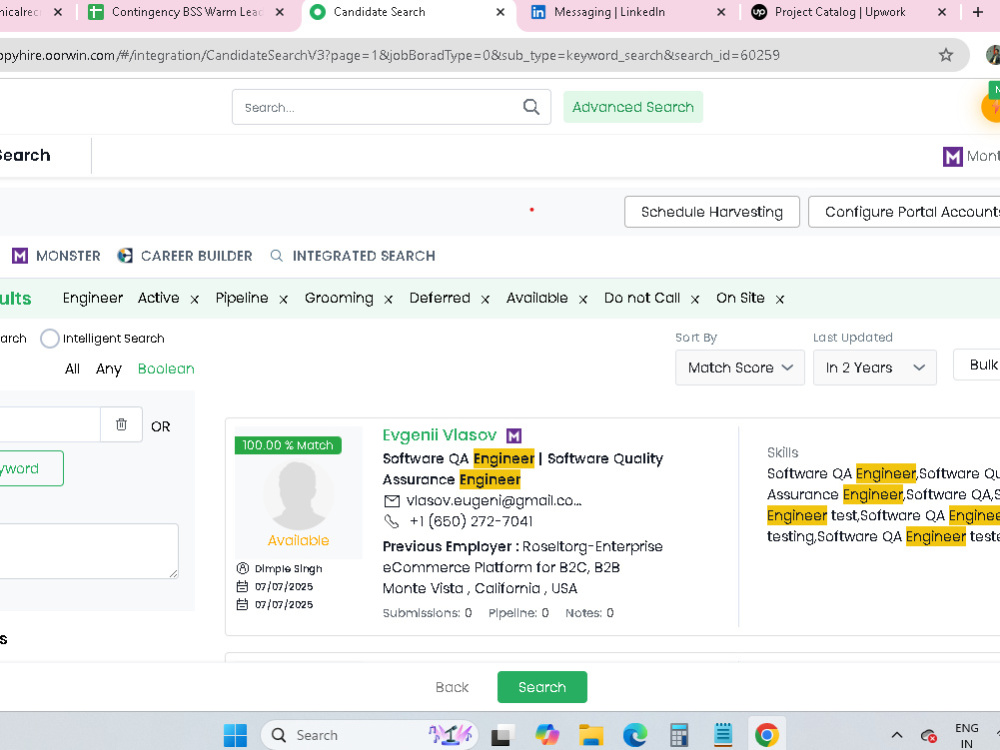
Task: Select the INTEGRATED SEARCH tab
Action: click(353, 256)
